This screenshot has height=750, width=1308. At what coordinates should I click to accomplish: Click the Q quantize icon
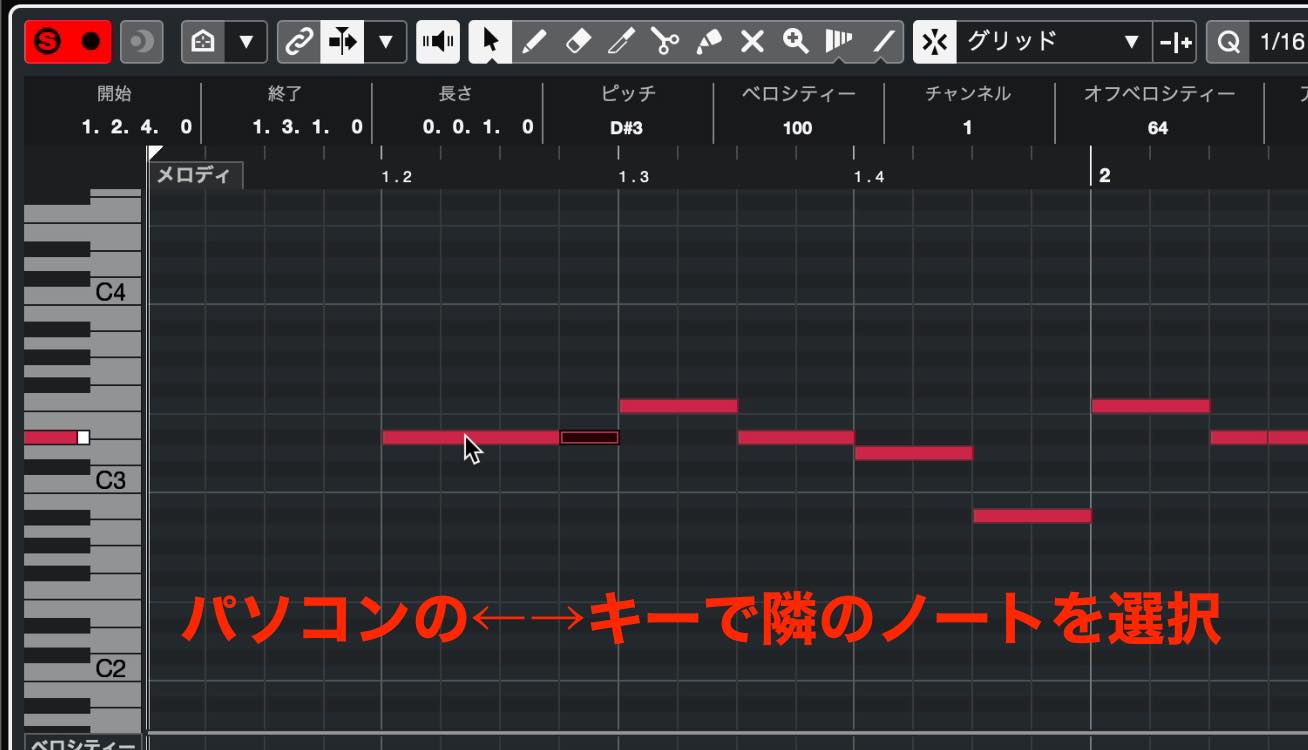click(x=1228, y=42)
